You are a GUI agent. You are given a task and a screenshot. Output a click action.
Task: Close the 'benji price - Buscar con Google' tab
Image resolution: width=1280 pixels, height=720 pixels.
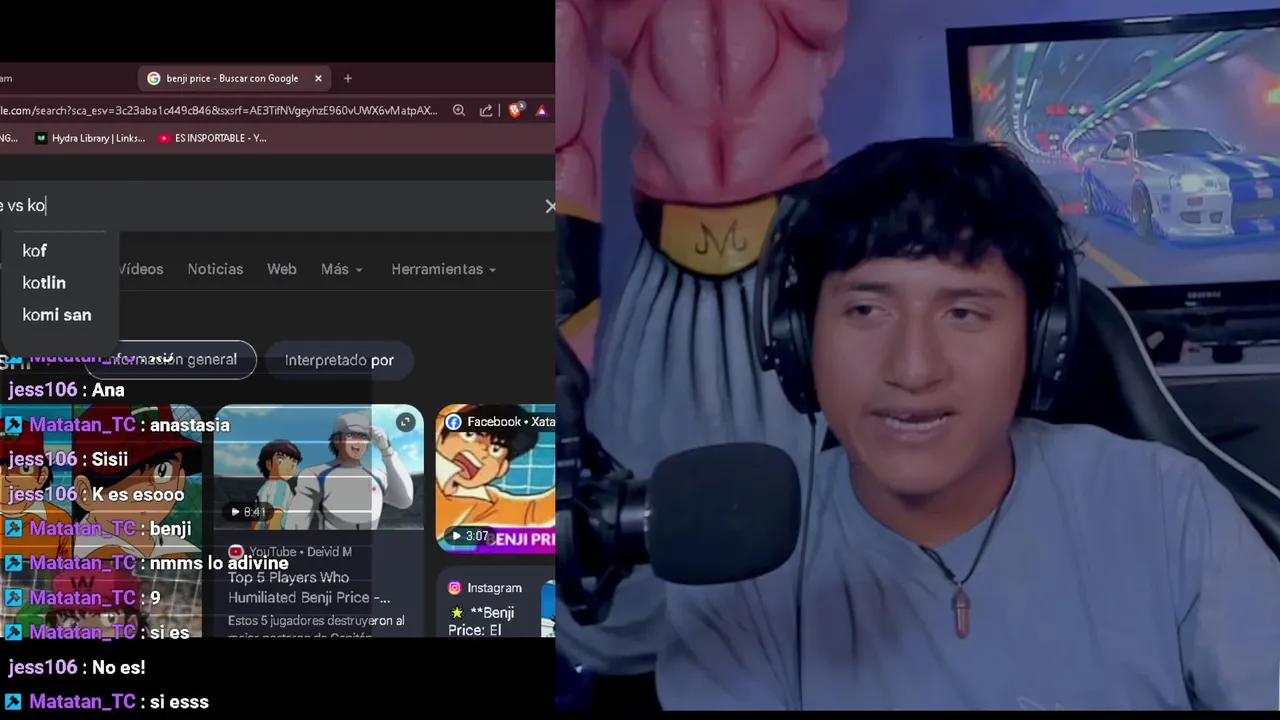coord(318,78)
